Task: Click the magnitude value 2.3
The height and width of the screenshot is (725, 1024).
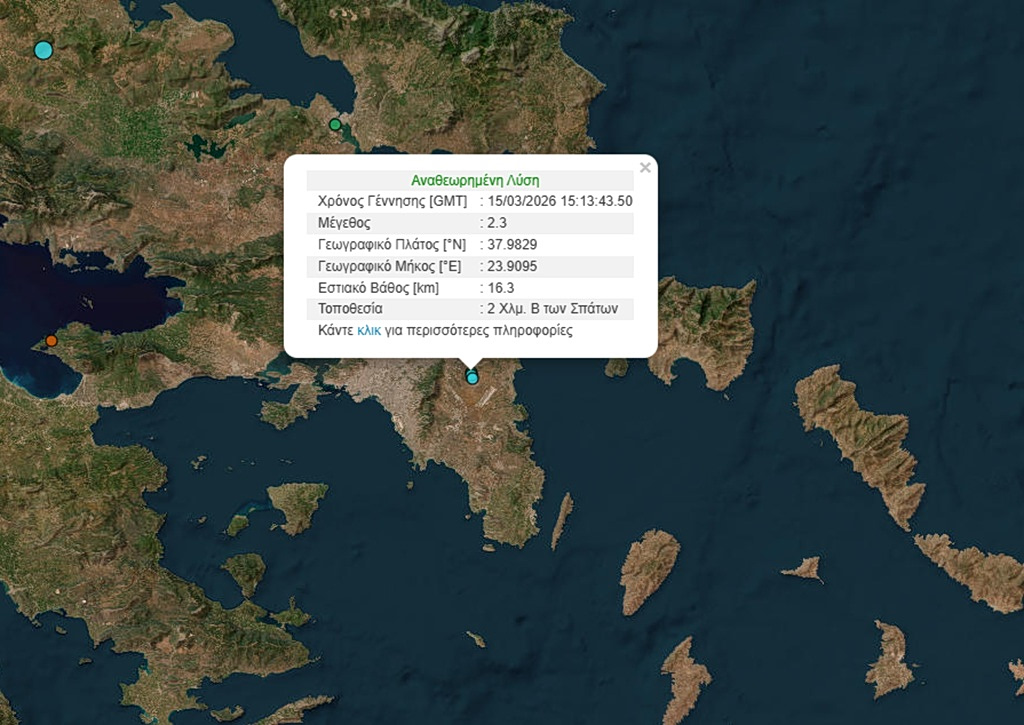Action: [x=497, y=223]
